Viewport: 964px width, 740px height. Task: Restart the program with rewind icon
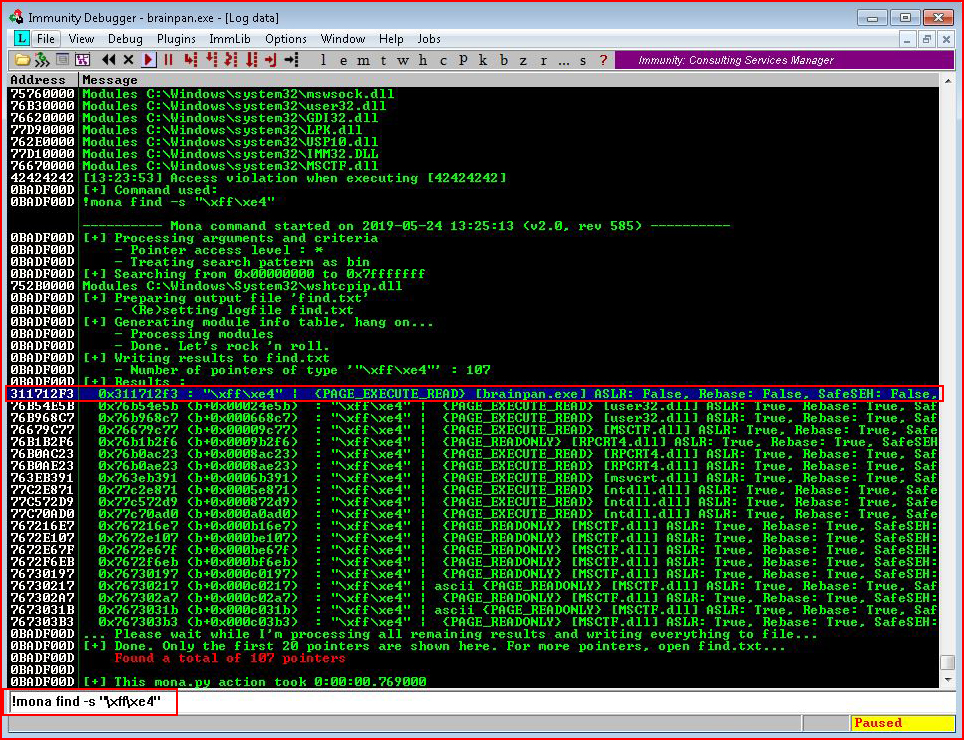tap(109, 60)
